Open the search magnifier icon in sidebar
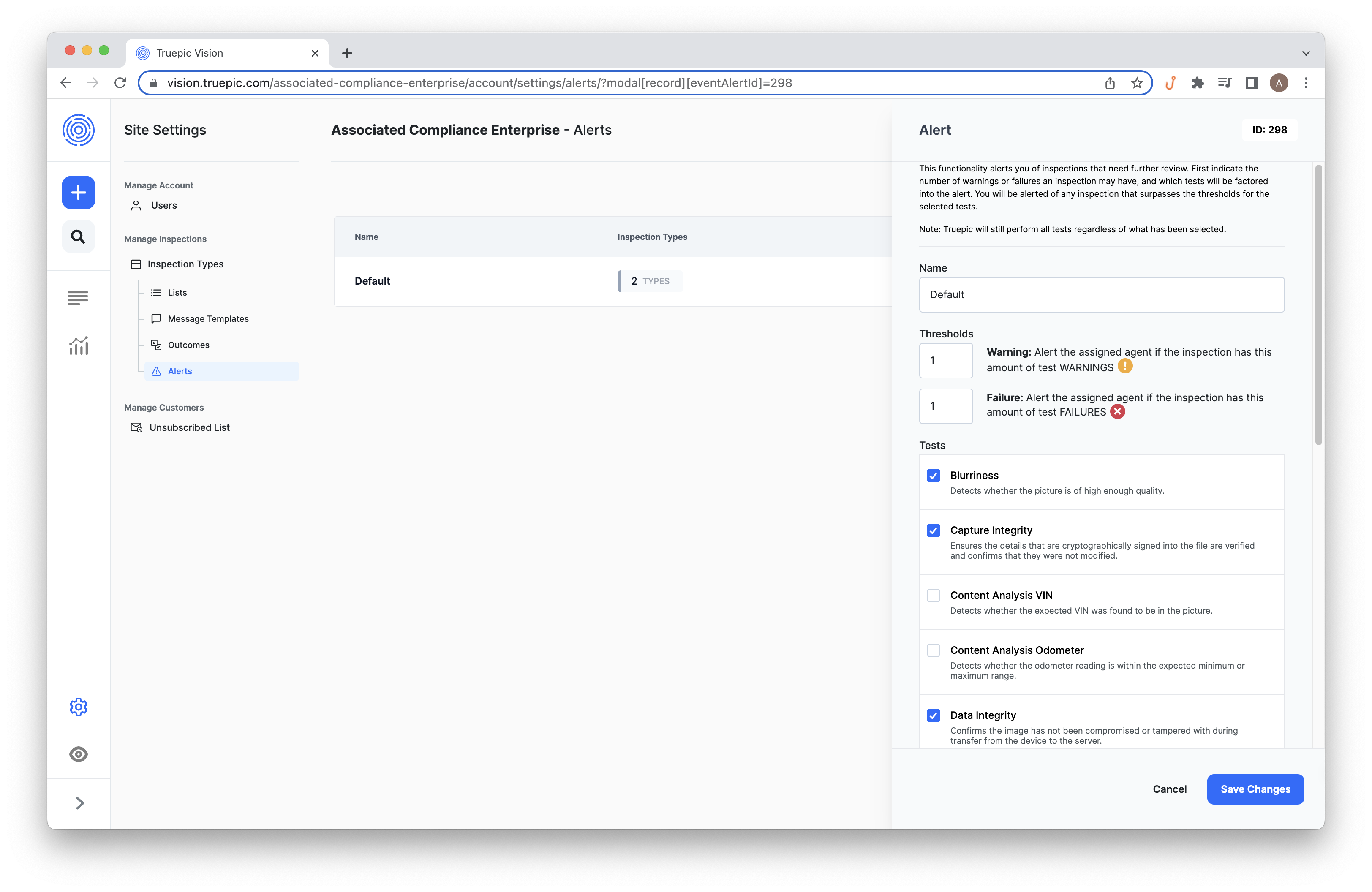Image resolution: width=1372 pixels, height=892 pixels. [79, 236]
